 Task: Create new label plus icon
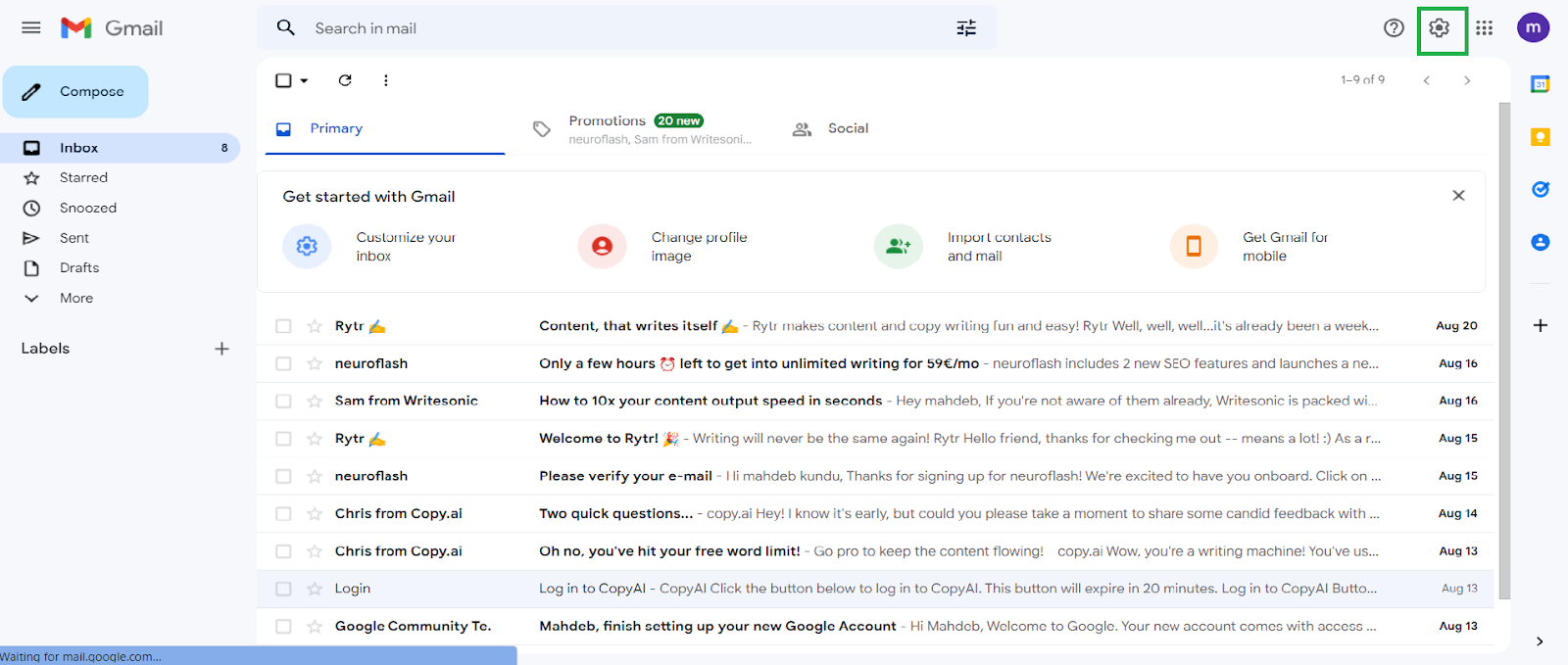(x=222, y=349)
